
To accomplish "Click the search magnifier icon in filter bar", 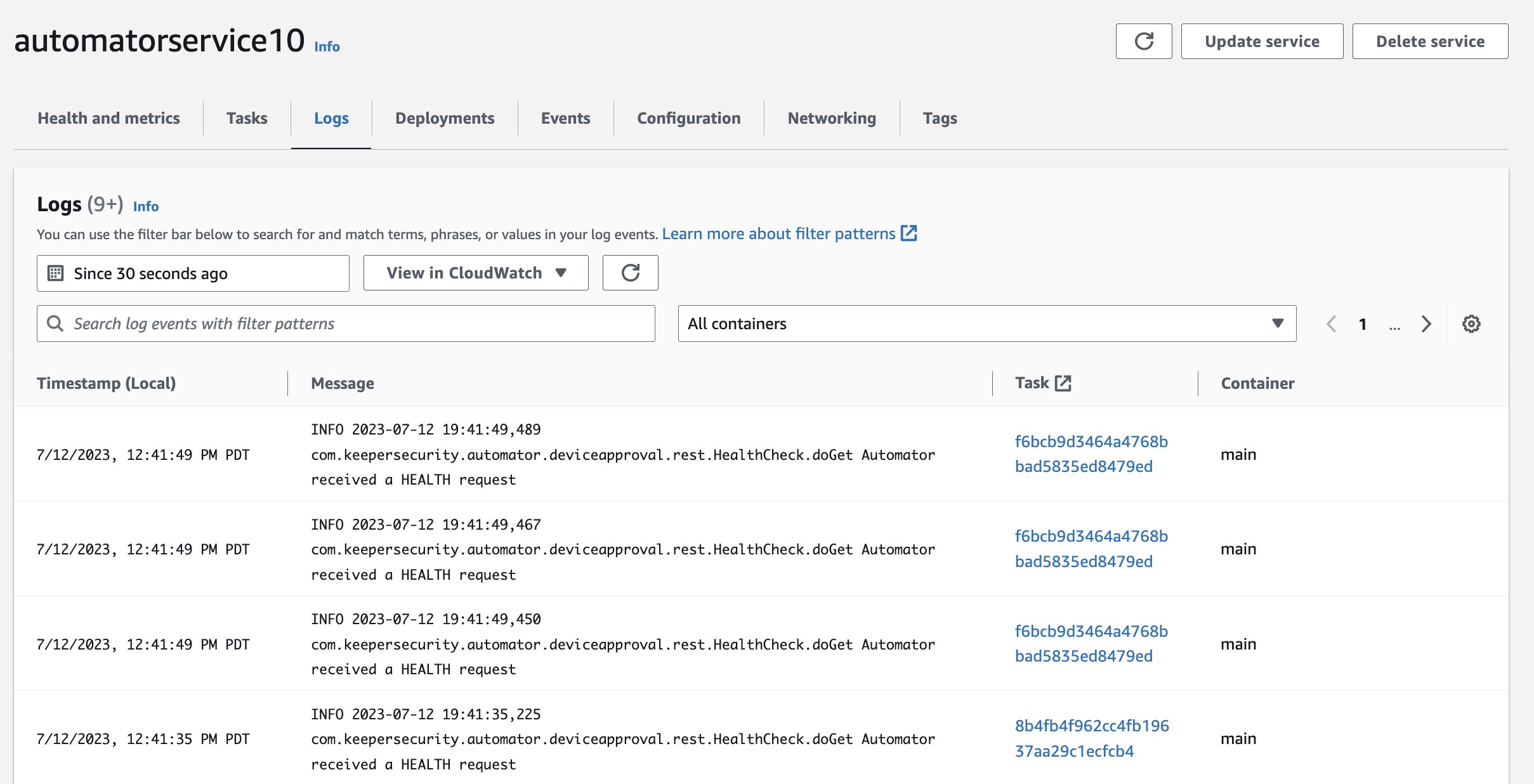I will 55,323.
